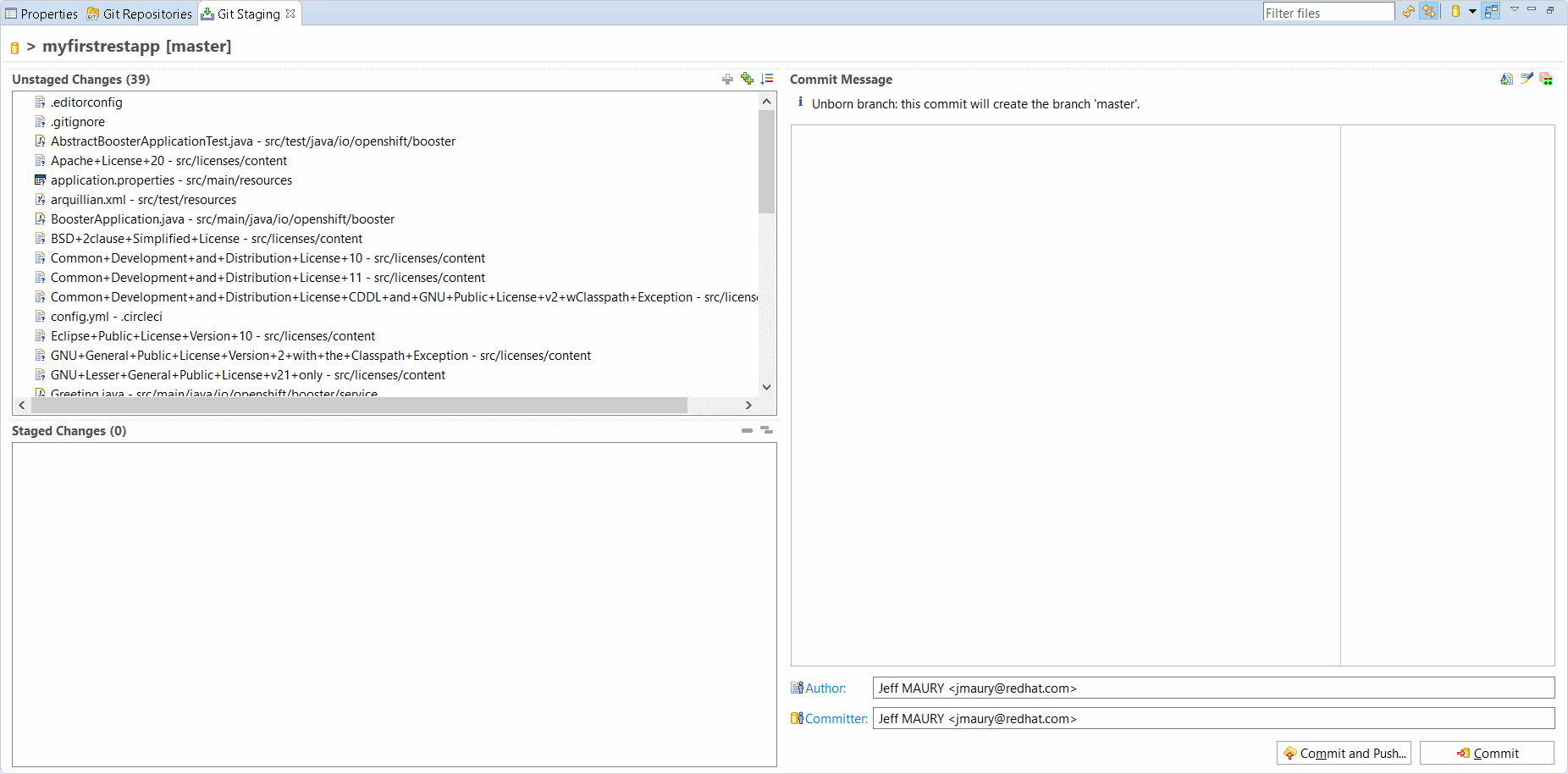Click the horizontal scroll left arrow

click(22, 406)
